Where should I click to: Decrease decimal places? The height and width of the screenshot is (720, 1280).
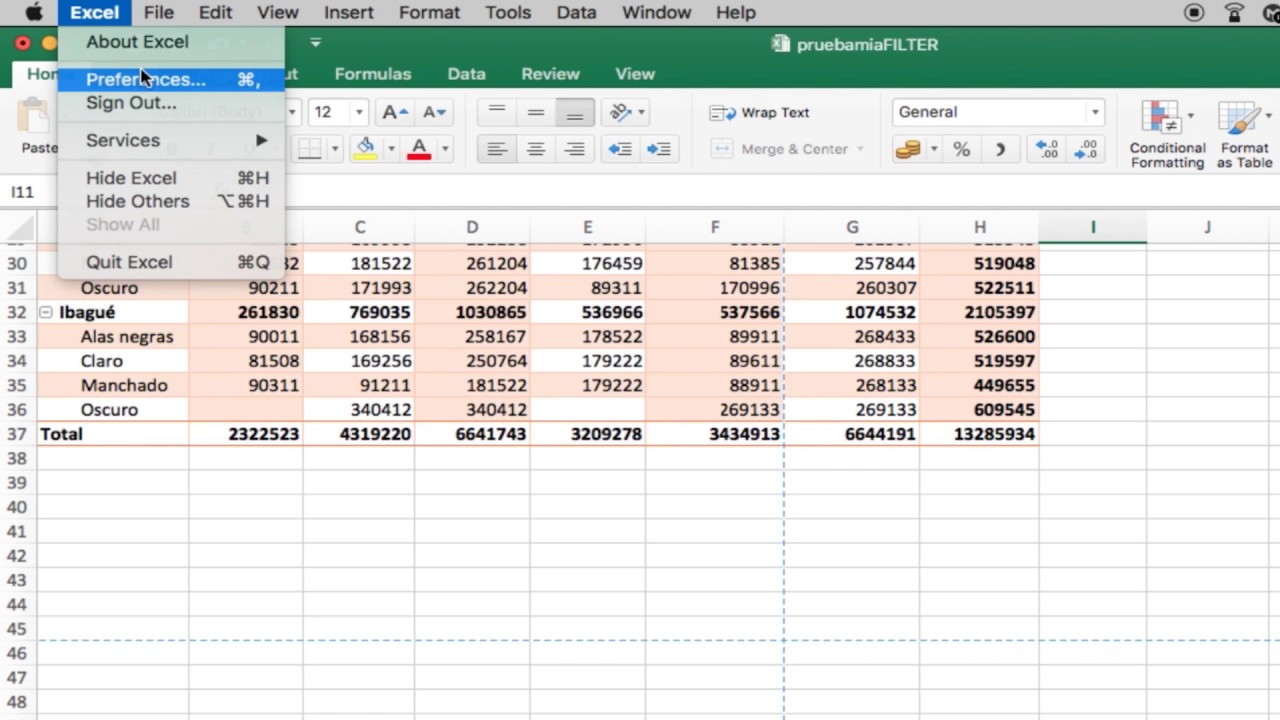[1086, 149]
